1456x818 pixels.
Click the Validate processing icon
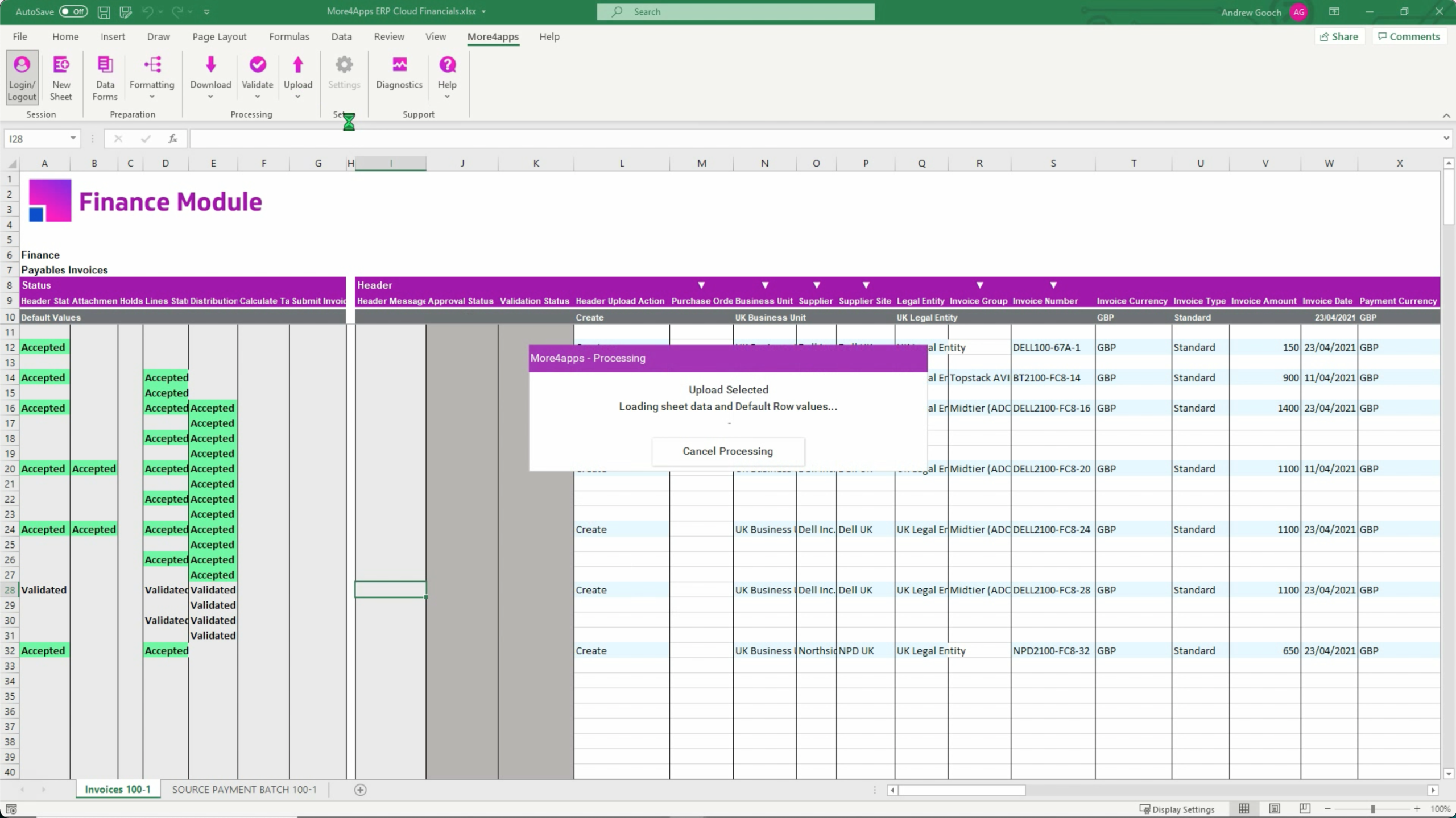(x=257, y=71)
